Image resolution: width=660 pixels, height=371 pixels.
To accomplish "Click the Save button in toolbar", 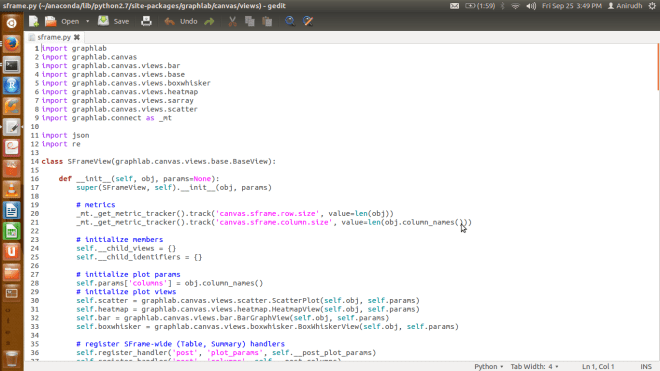I will pyautogui.click(x=114, y=21).
